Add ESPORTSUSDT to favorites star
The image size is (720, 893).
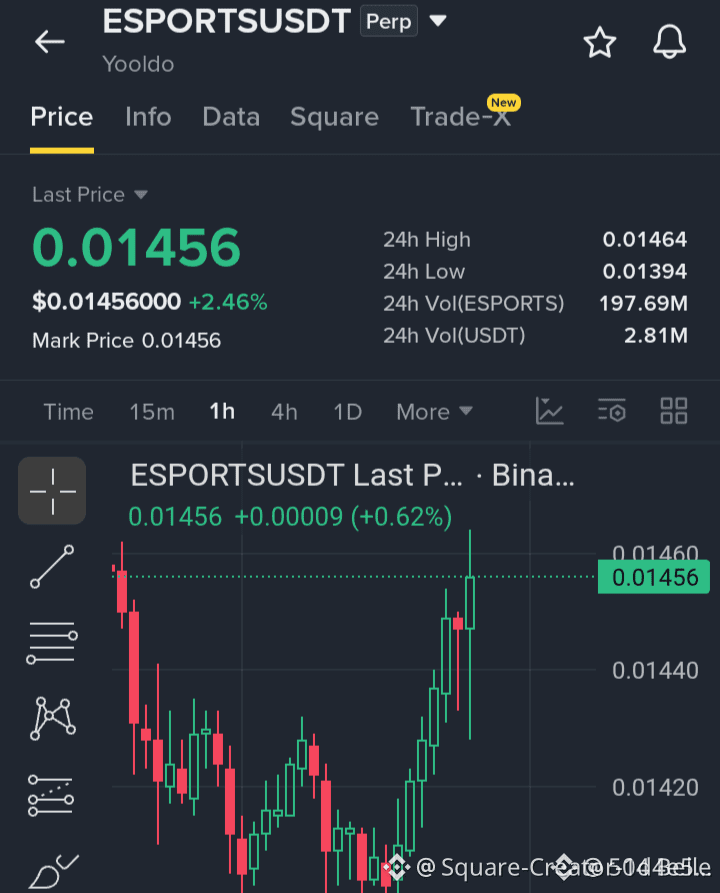click(x=600, y=42)
